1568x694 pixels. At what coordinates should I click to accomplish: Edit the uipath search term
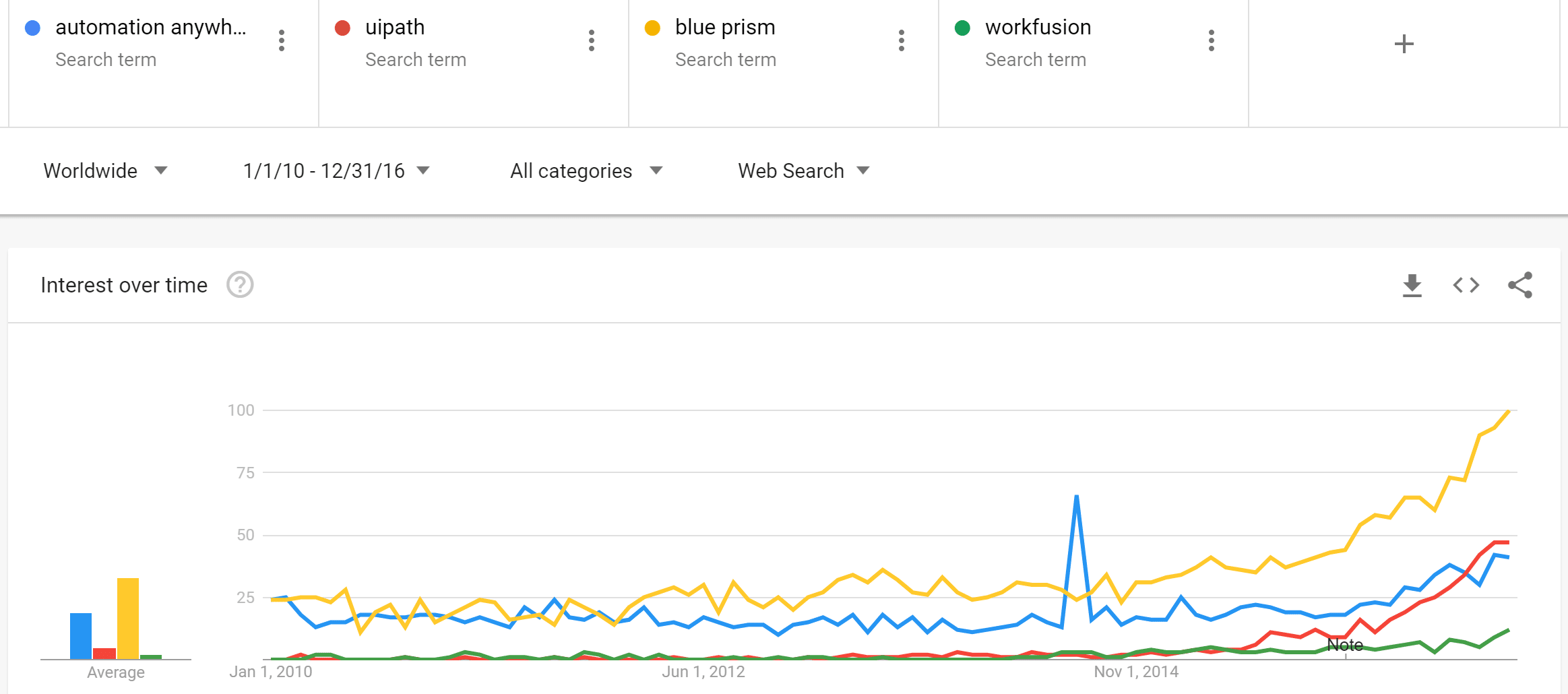point(395,27)
